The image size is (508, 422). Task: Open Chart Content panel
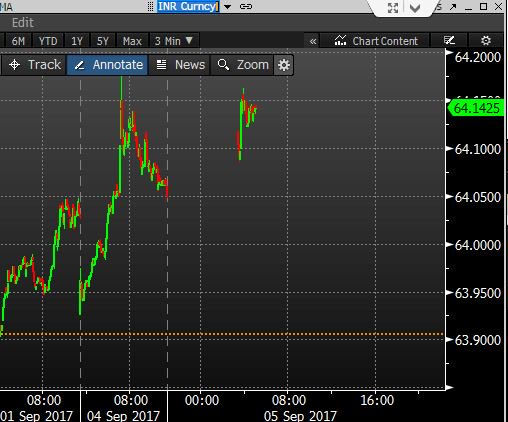click(376, 41)
